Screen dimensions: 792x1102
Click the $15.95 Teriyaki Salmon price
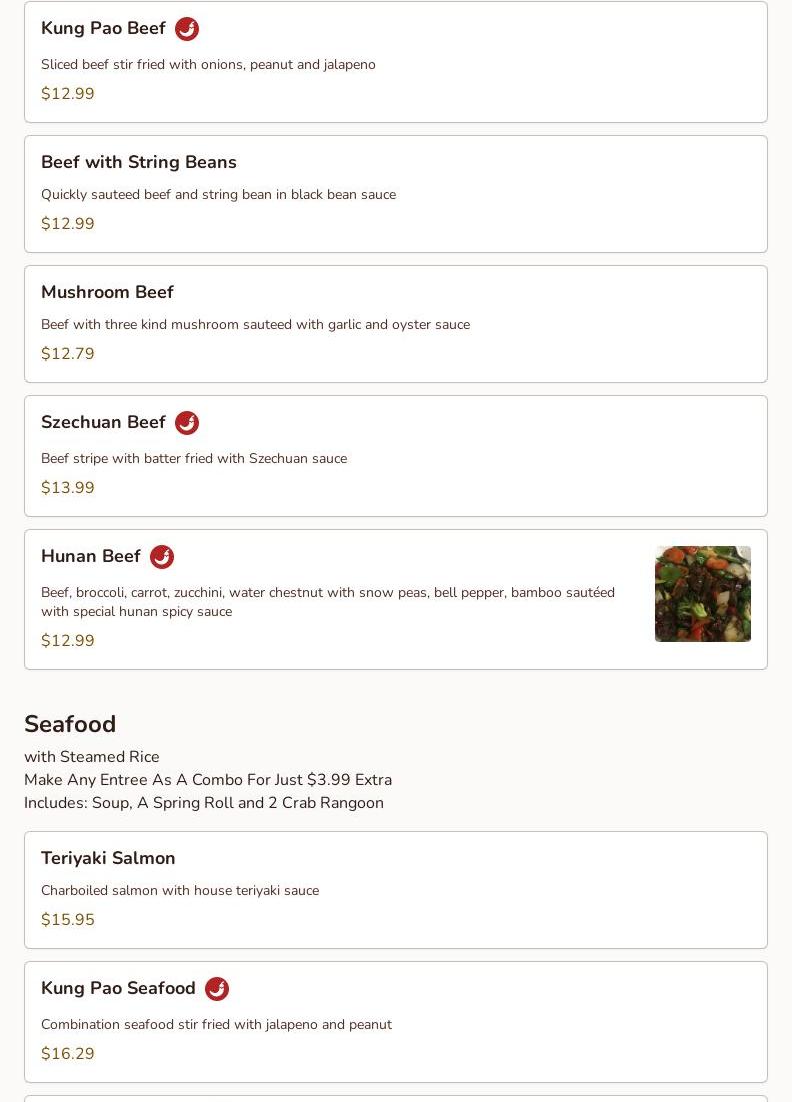(x=67, y=919)
